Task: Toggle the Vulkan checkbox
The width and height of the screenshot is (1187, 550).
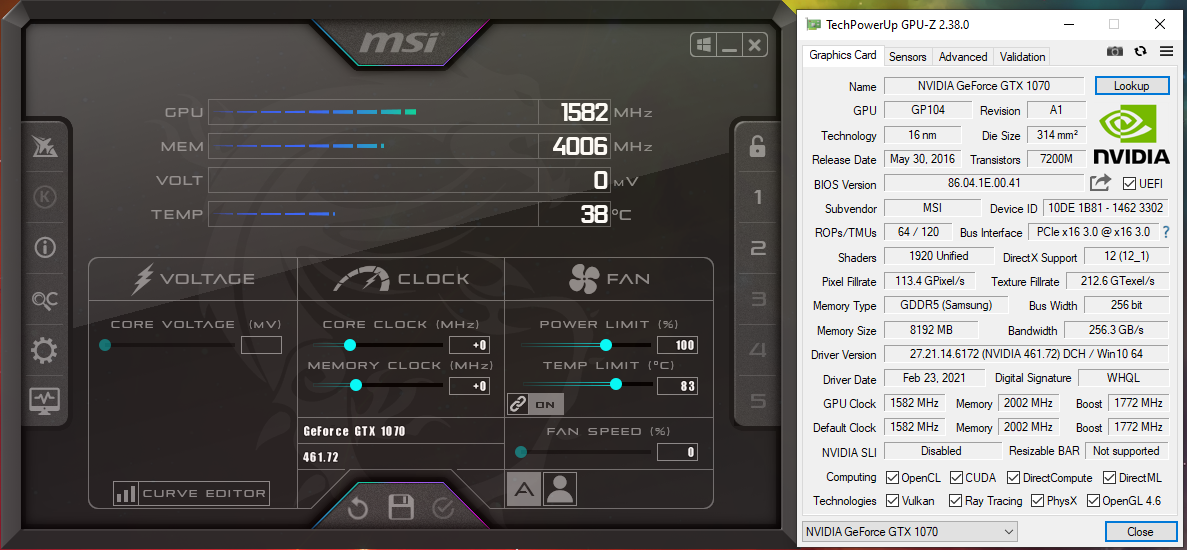Action: click(892, 501)
